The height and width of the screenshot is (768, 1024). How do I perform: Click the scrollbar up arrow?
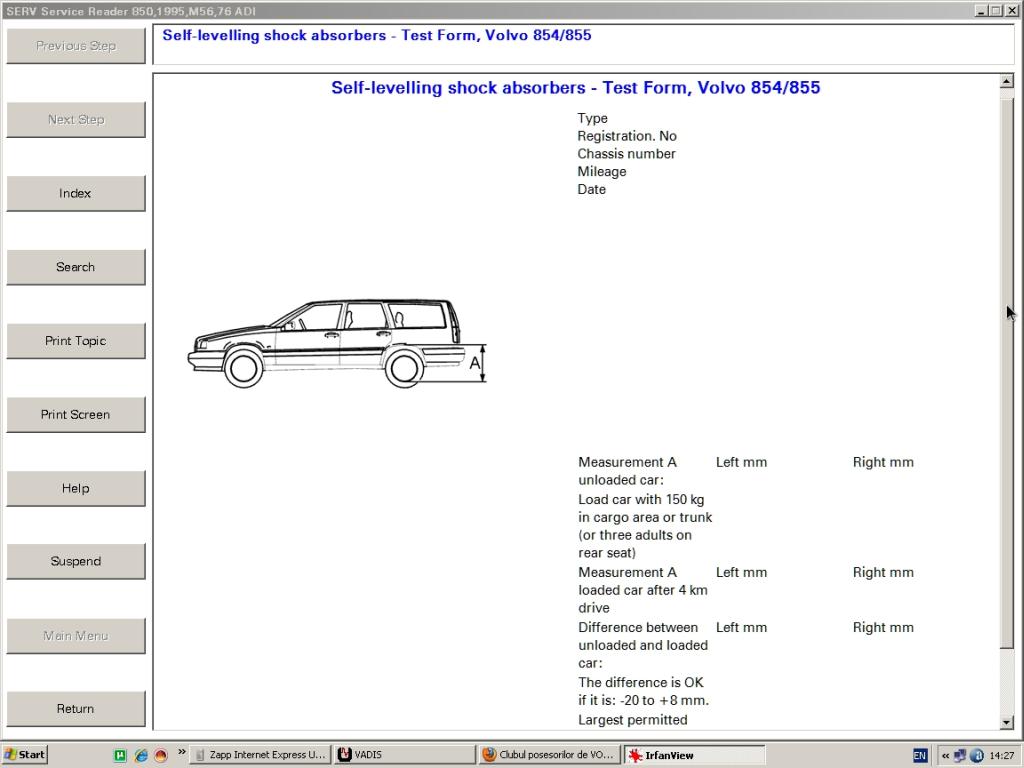tap(1006, 81)
